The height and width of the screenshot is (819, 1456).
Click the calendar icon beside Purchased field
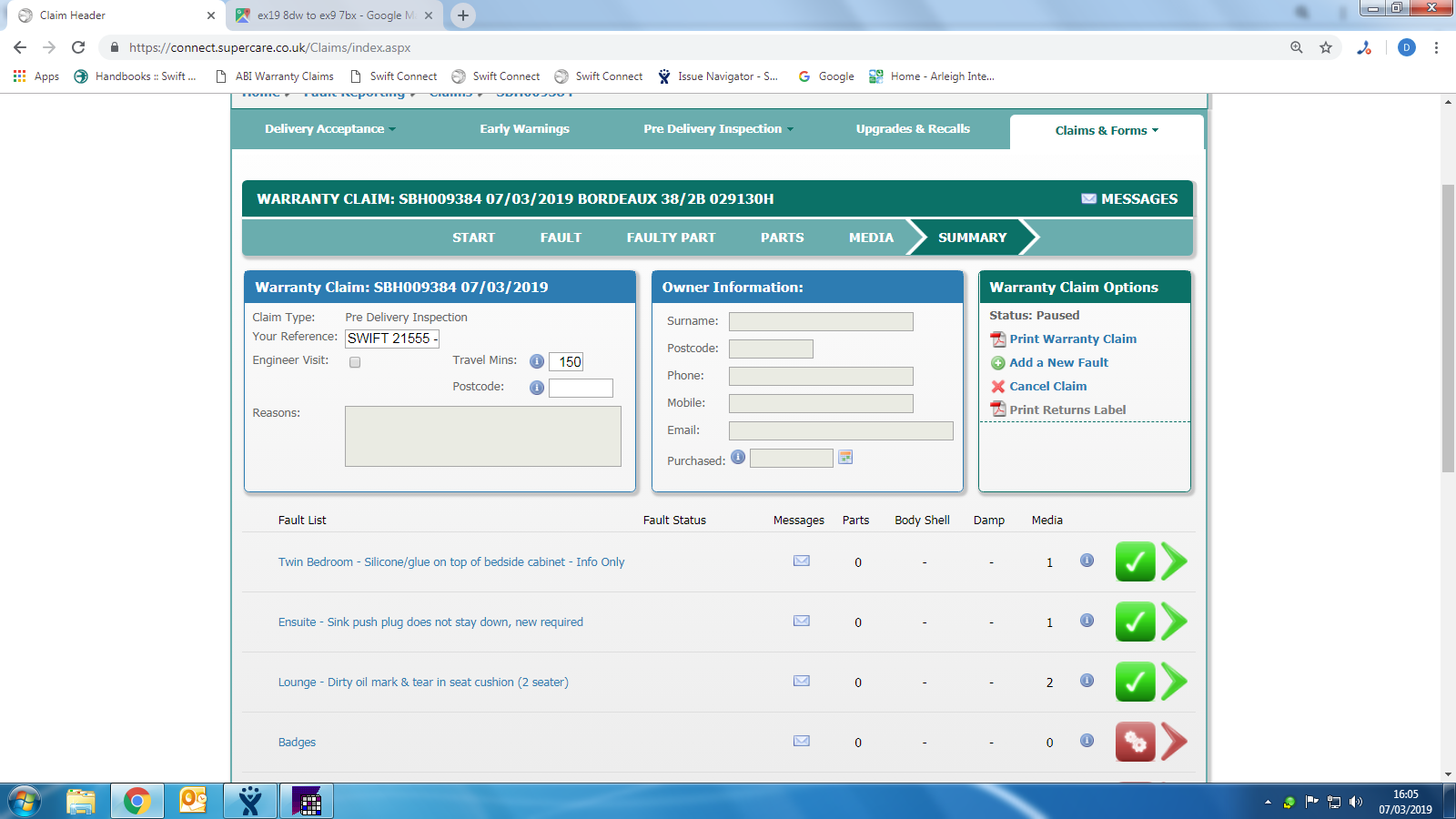tap(845, 457)
